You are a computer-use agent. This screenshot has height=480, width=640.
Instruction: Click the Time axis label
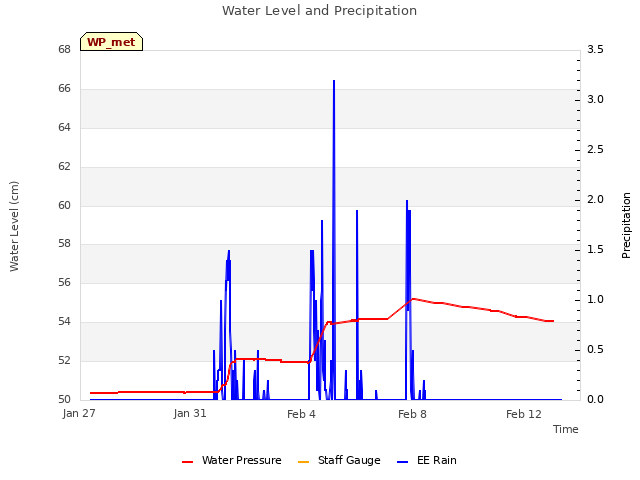point(566,429)
